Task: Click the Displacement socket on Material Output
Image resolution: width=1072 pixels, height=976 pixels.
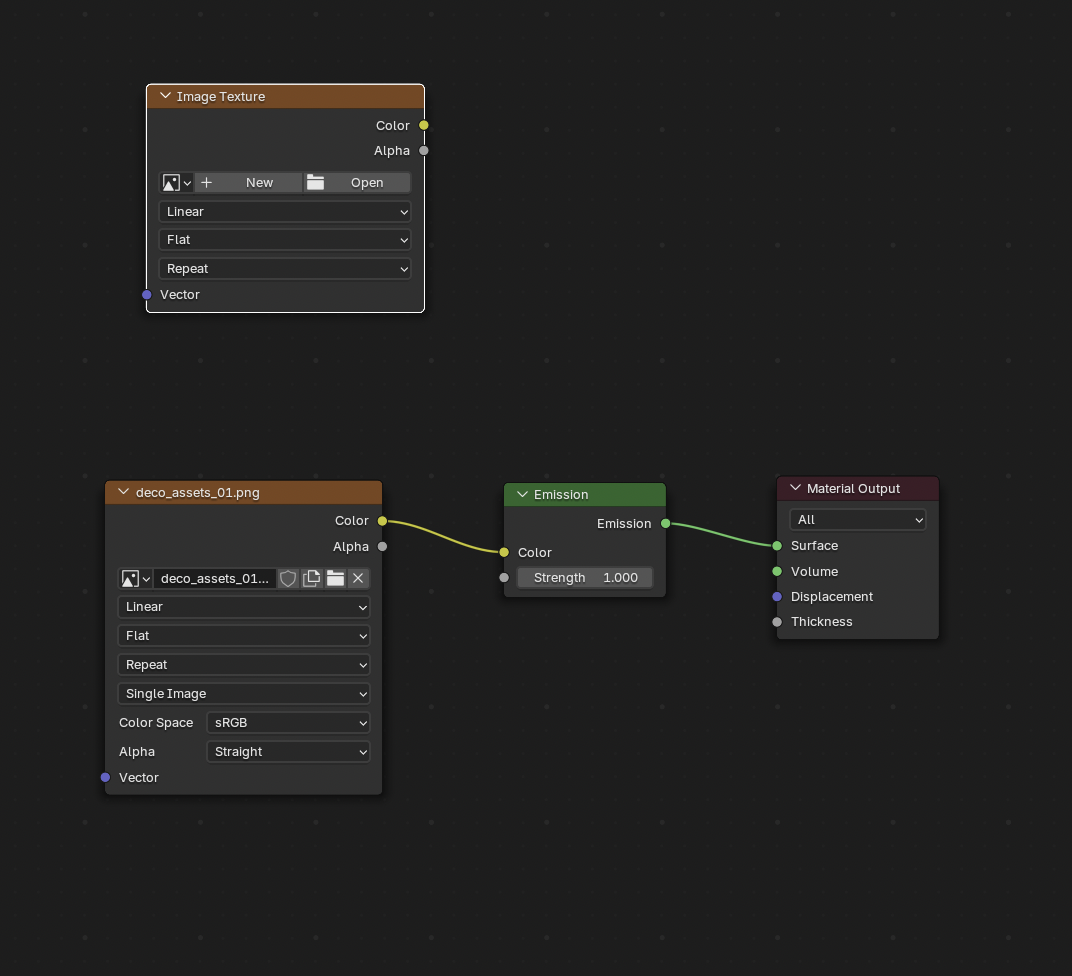Action: pyautogui.click(x=777, y=596)
